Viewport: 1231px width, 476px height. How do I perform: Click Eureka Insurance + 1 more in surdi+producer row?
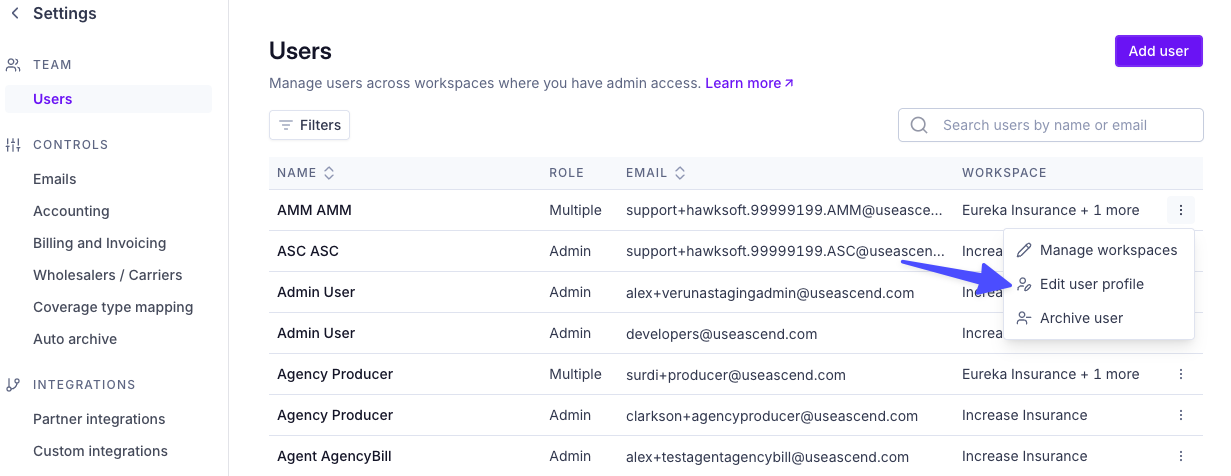pos(1050,374)
